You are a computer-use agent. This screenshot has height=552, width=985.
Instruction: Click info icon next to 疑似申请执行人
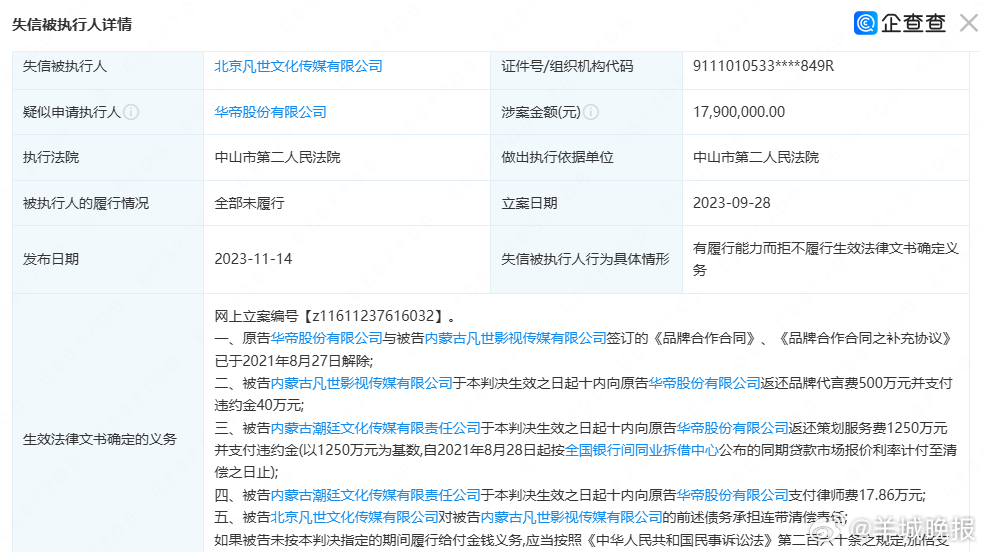tap(131, 112)
